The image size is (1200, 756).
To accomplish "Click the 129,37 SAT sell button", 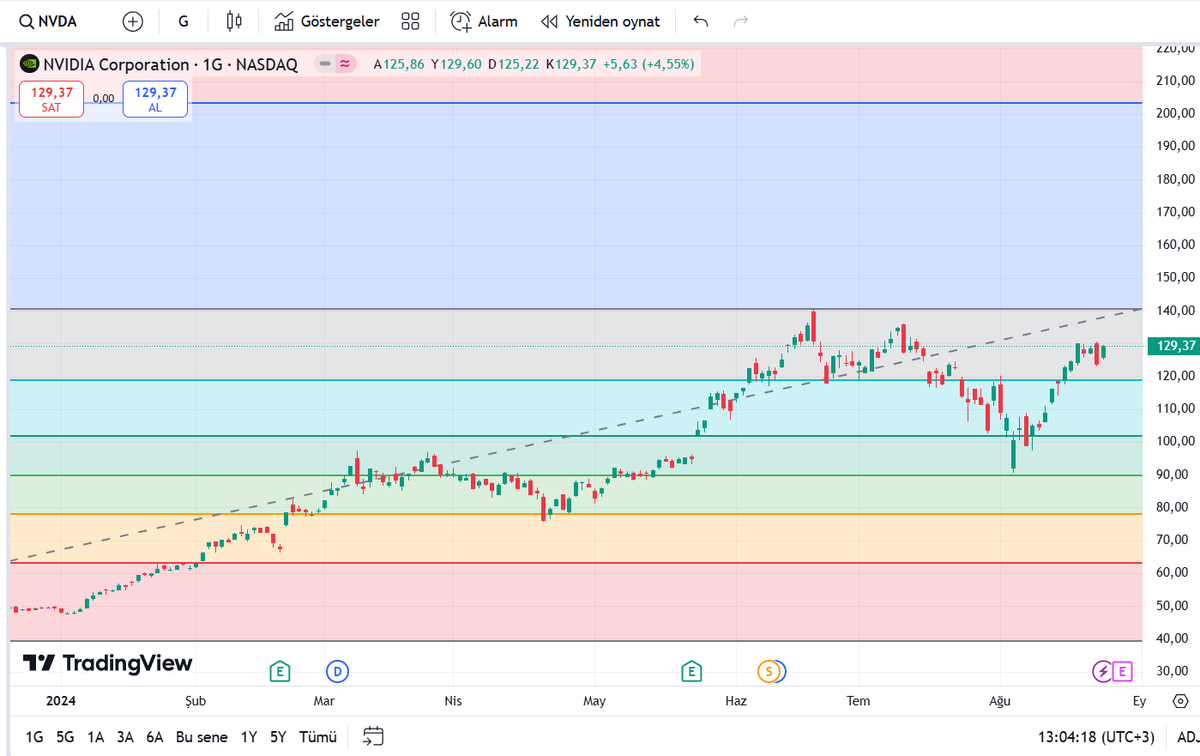I will pyautogui.click(x=50, y=99).
